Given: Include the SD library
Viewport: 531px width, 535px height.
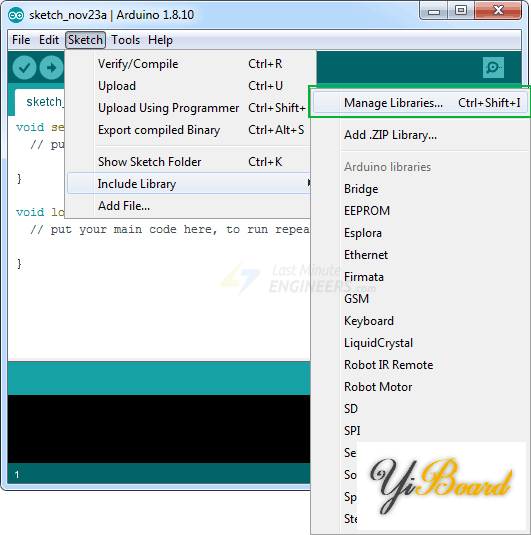Looking at the screenshot, I should (420, 409).
